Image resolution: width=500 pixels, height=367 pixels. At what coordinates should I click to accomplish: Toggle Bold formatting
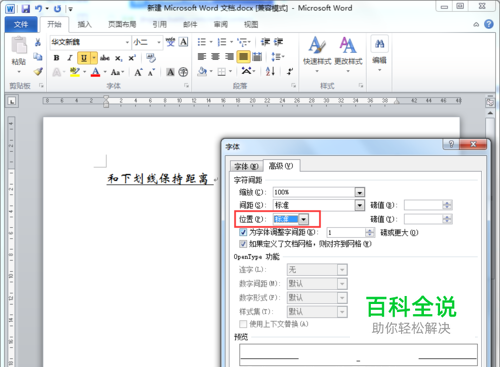(57, 58)
